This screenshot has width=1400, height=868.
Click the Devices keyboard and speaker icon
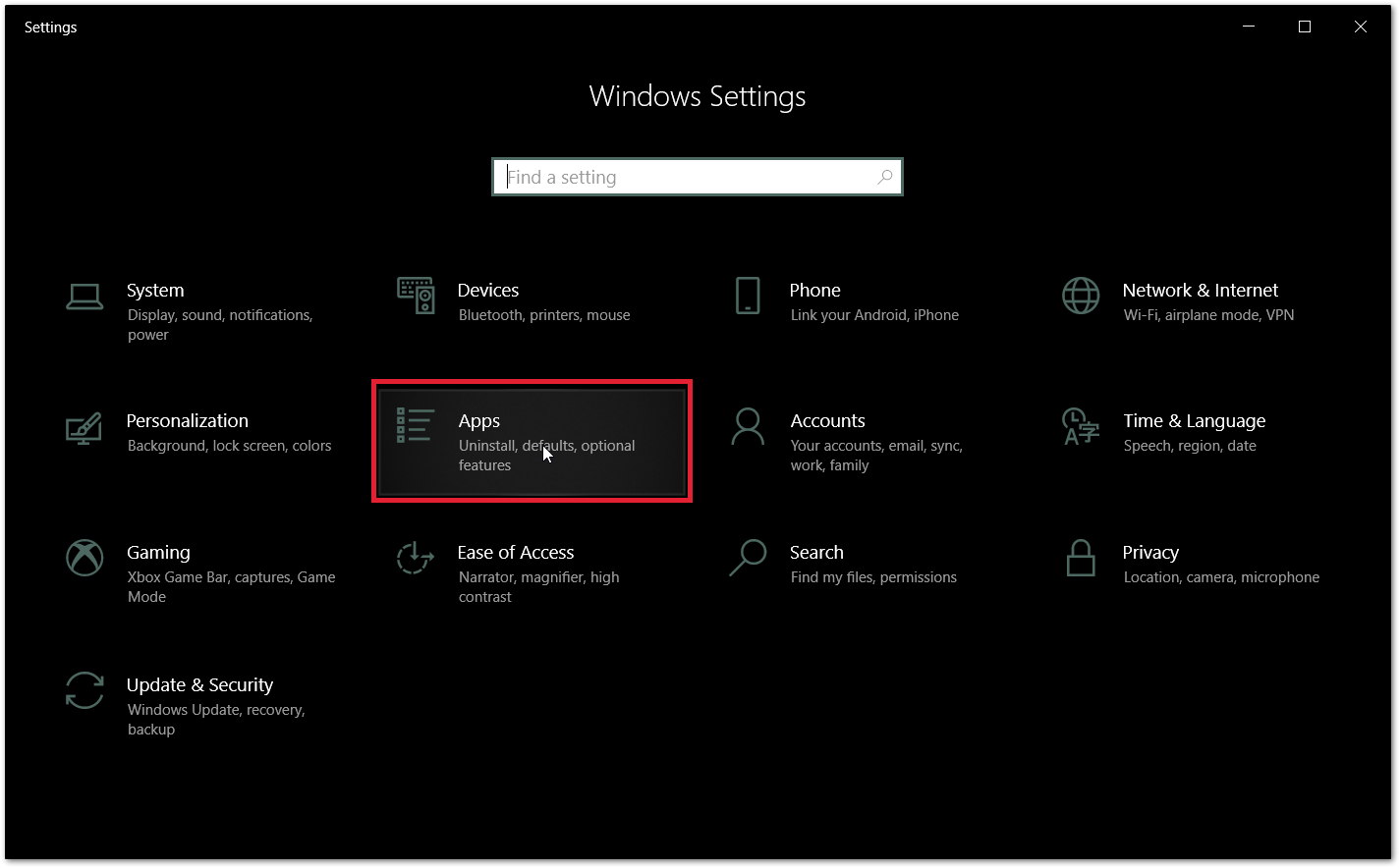point(416,295)
